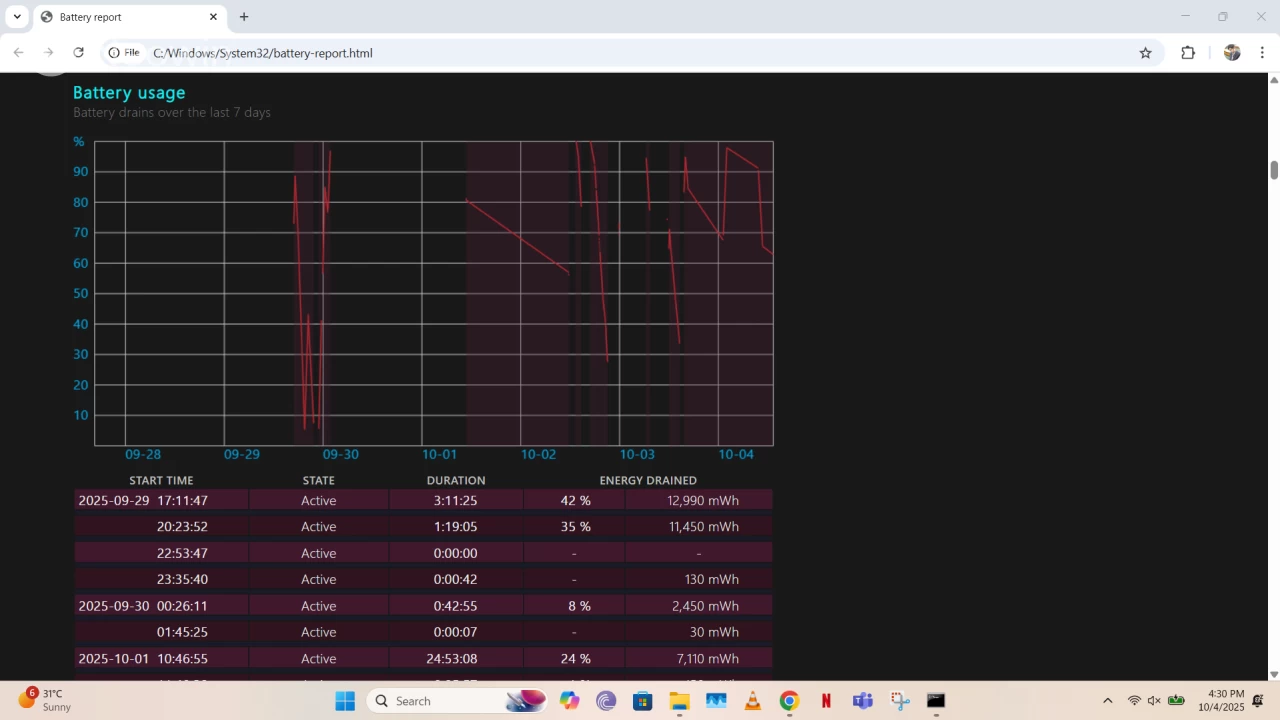Open File Explorer from the taskbar

click(679, 701)
